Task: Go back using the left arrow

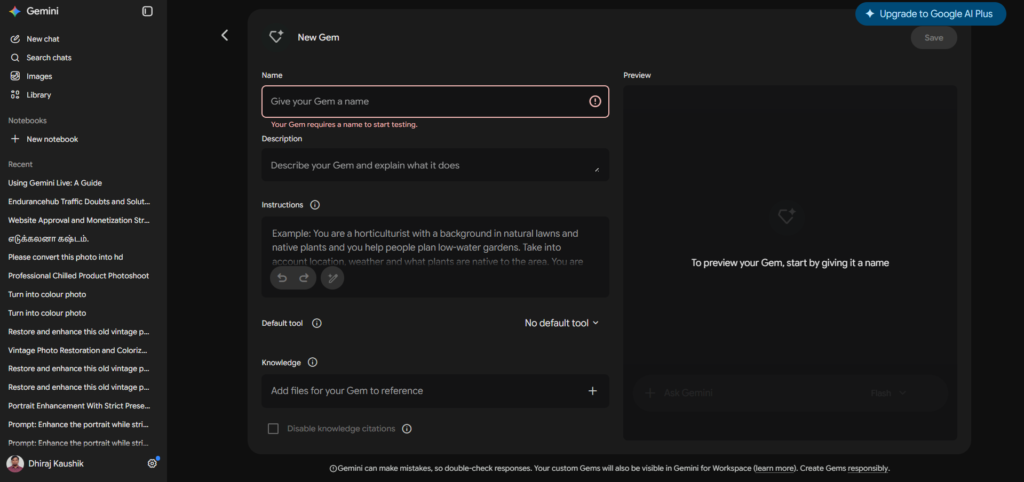Action: click(x=225, y=35)
